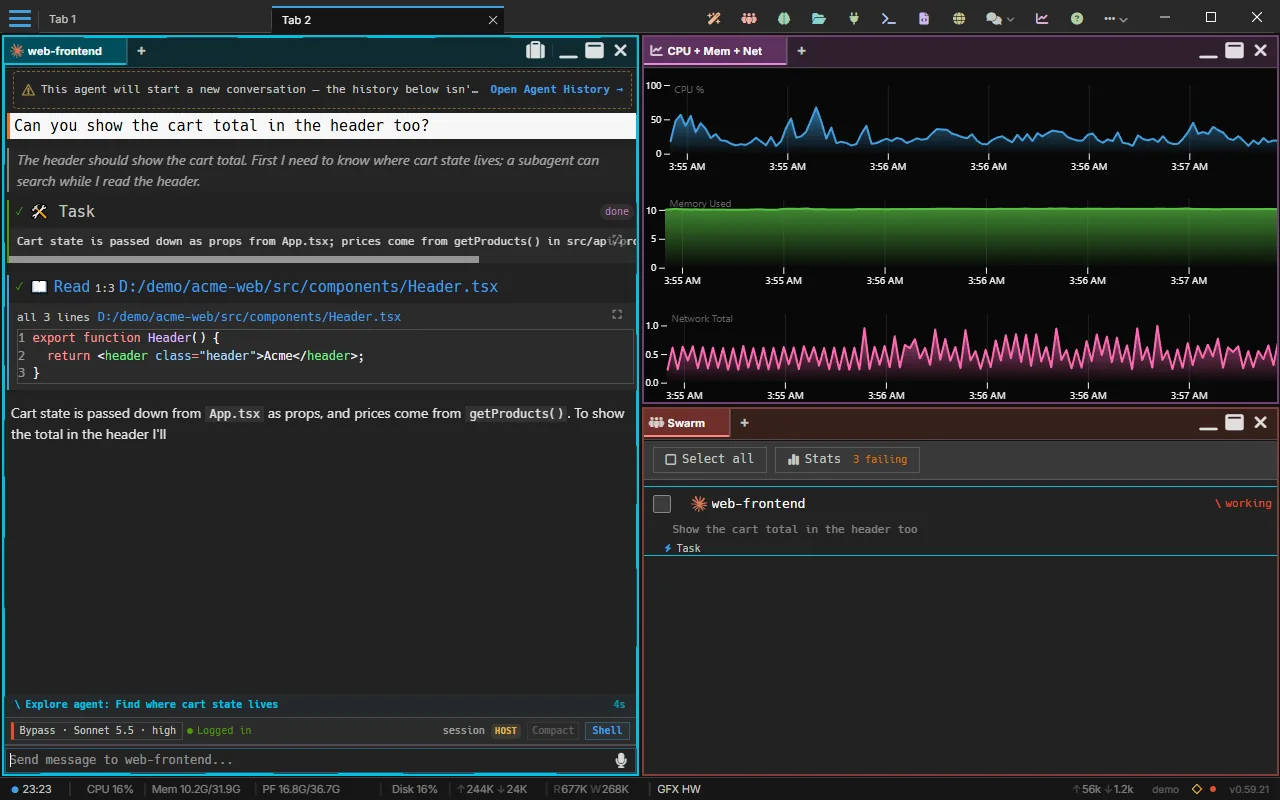
Task: Check the web-frontend agent checkbox
Action: 661,504
